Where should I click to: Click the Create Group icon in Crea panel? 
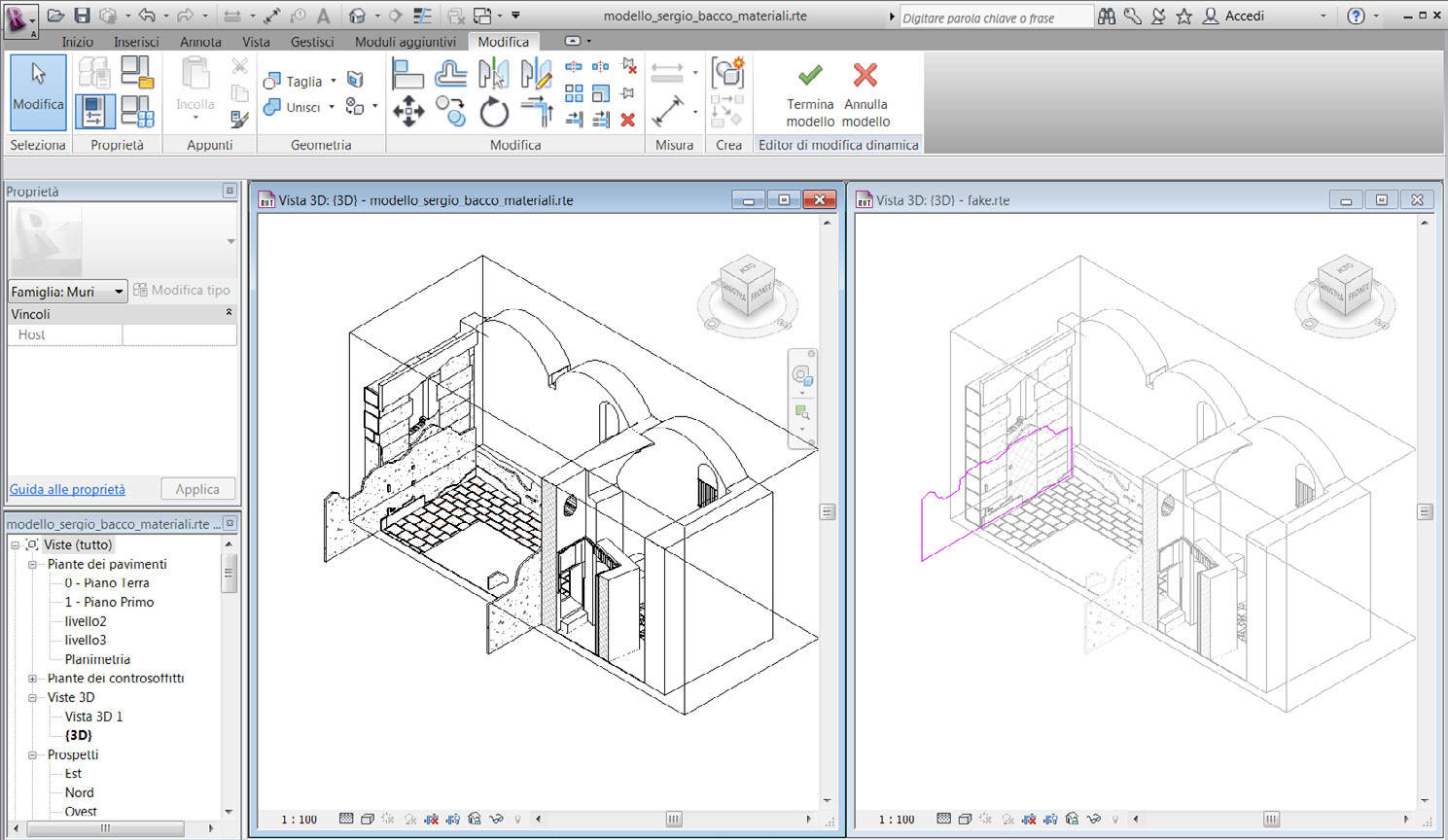click(x=728, y=73)
